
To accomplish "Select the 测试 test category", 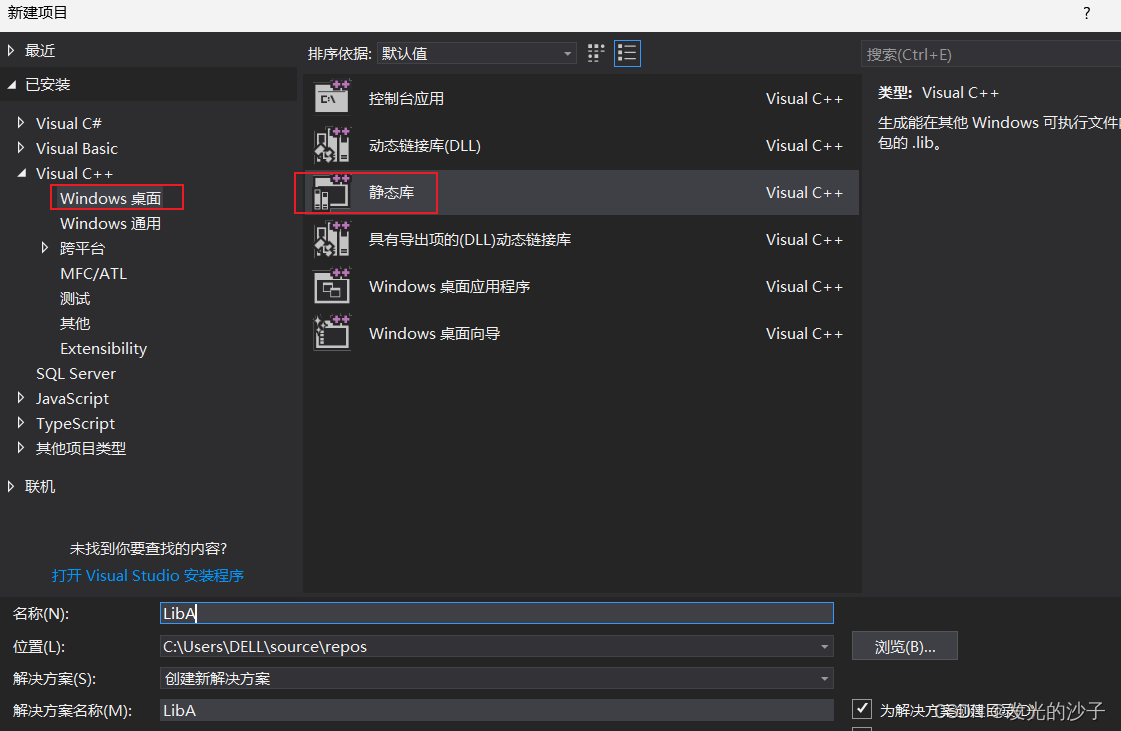I will point(75,298).
